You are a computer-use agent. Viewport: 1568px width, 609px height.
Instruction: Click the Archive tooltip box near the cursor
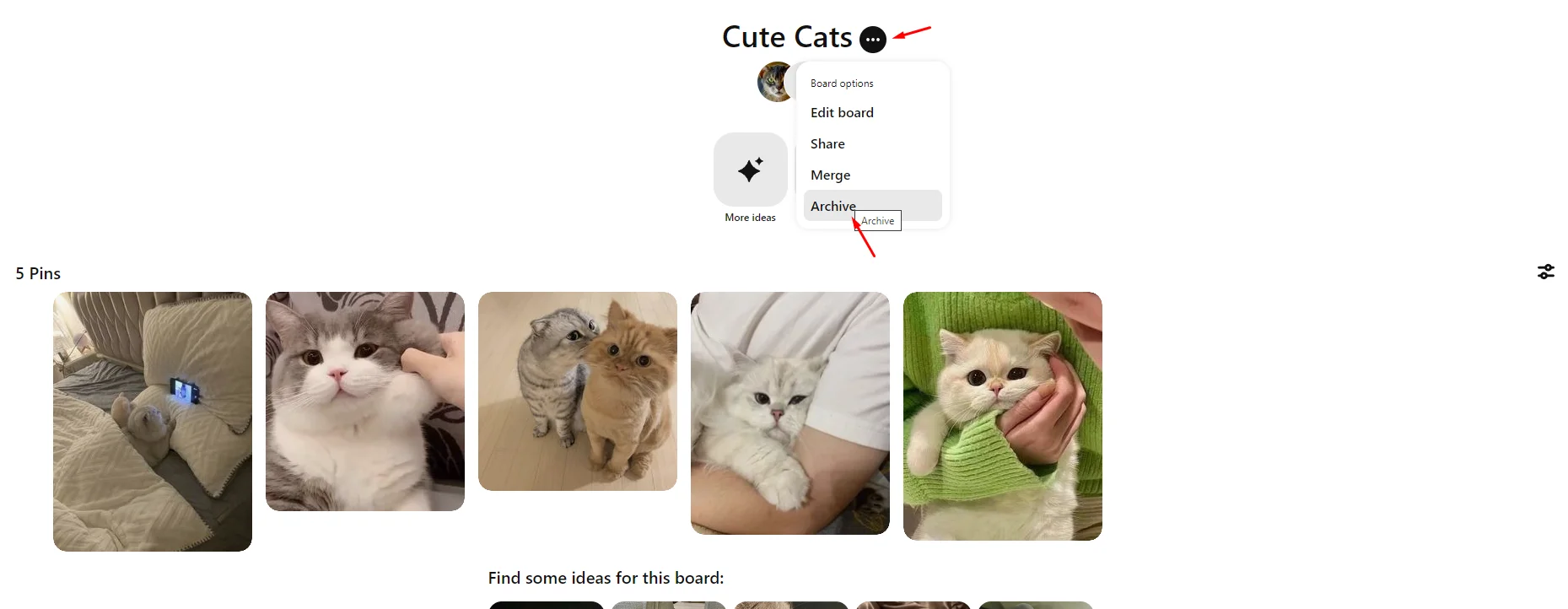tap(877, 221)
